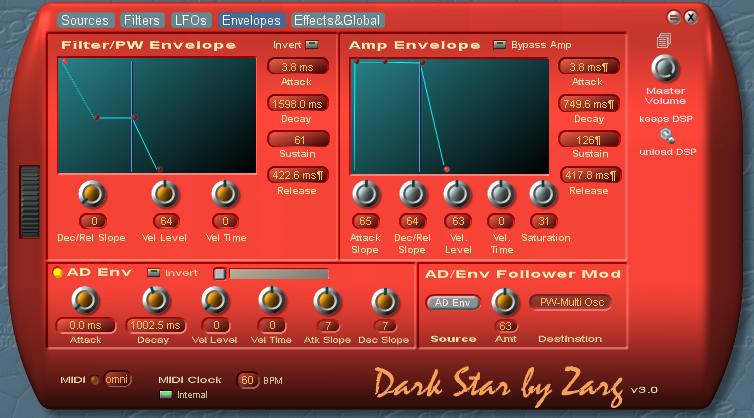Viewport: 754px width, 418px height.
Task: Click the Amp envelope Vel. Level knob
Action: click(457, 194)
